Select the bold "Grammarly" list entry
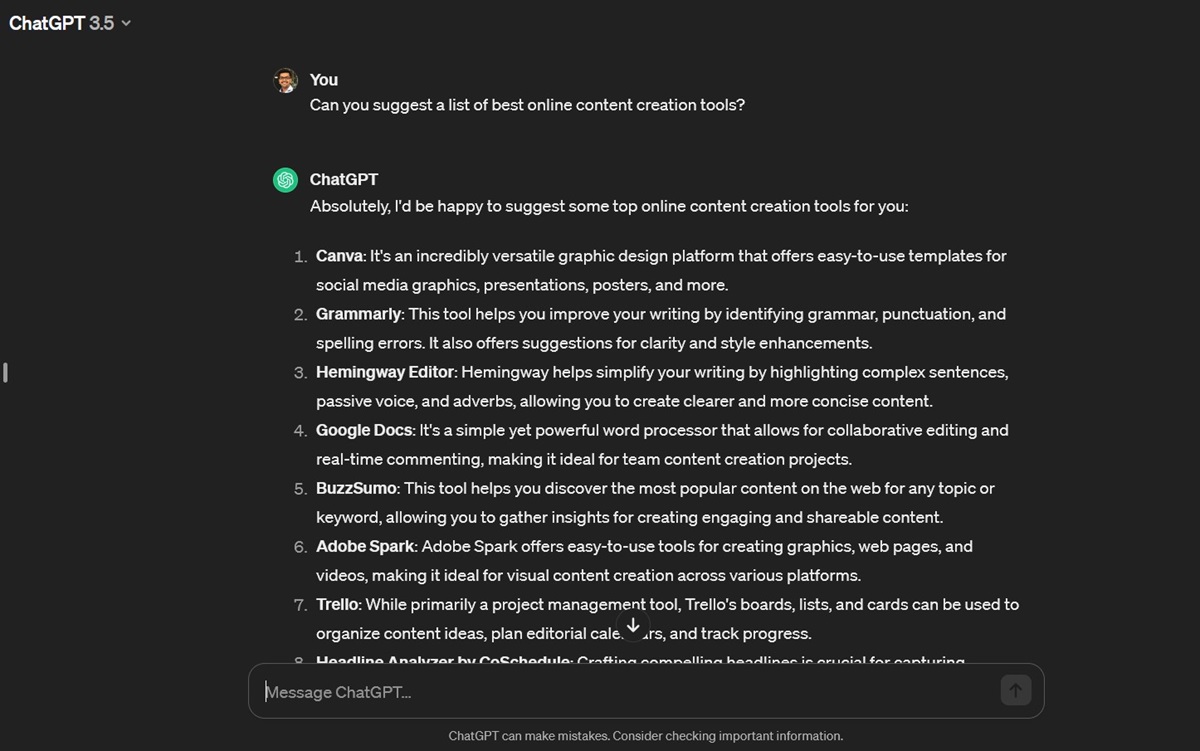 pyautogui.click(x=358, y=314)
